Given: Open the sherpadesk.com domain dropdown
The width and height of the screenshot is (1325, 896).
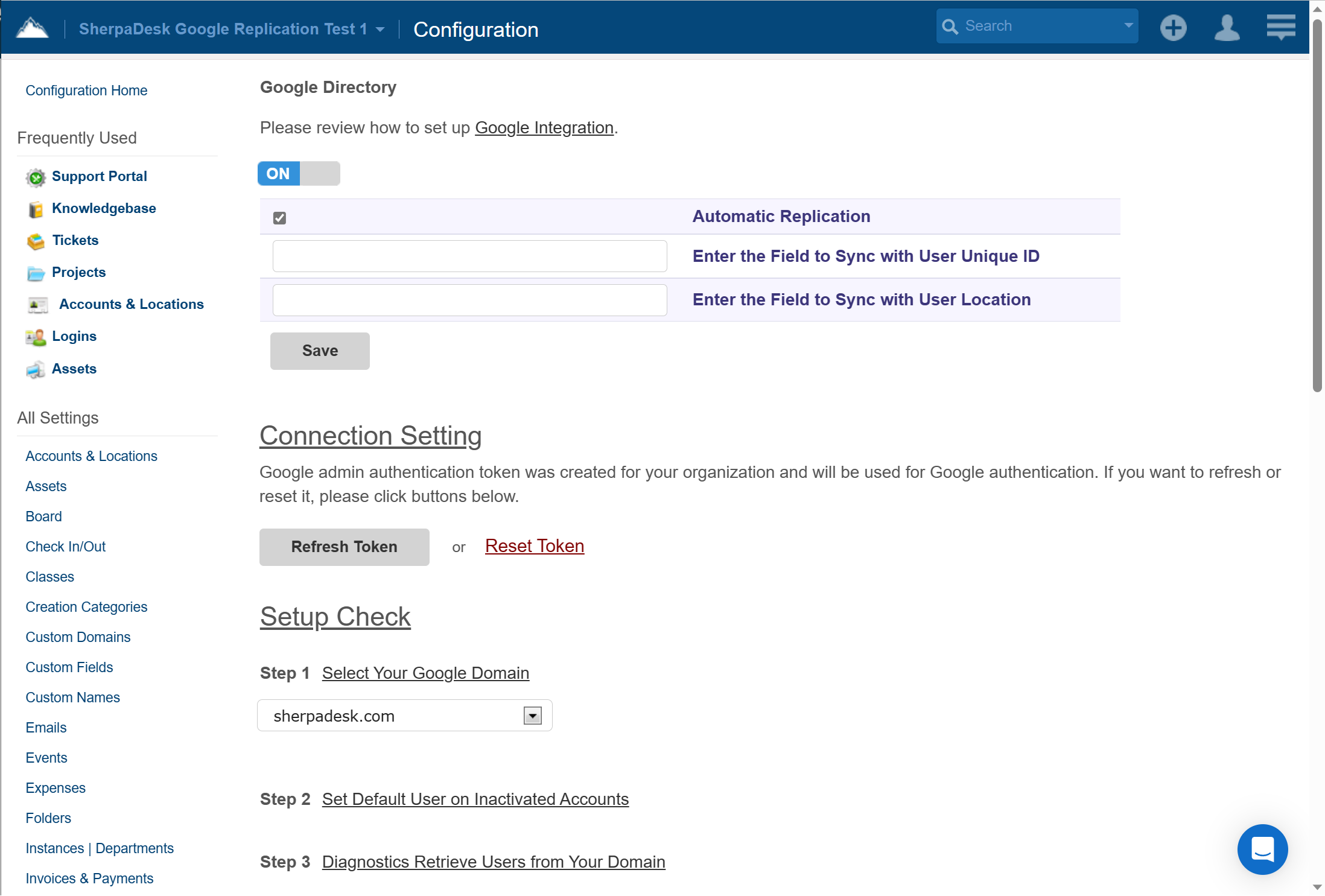Looking at the screenshot, I should click(x=532, y=716).
